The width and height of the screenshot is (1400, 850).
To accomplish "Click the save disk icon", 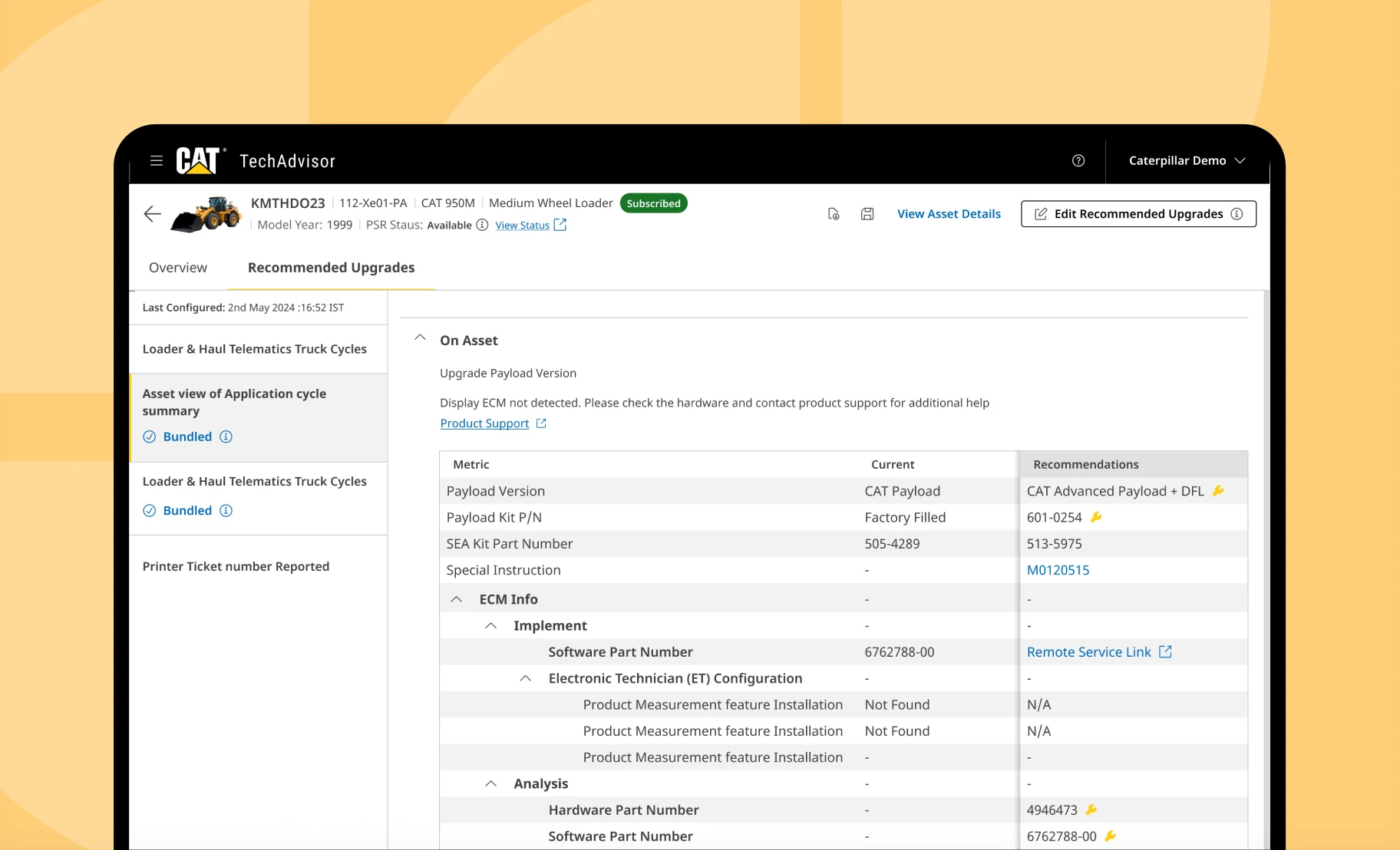I will (867, 214).
